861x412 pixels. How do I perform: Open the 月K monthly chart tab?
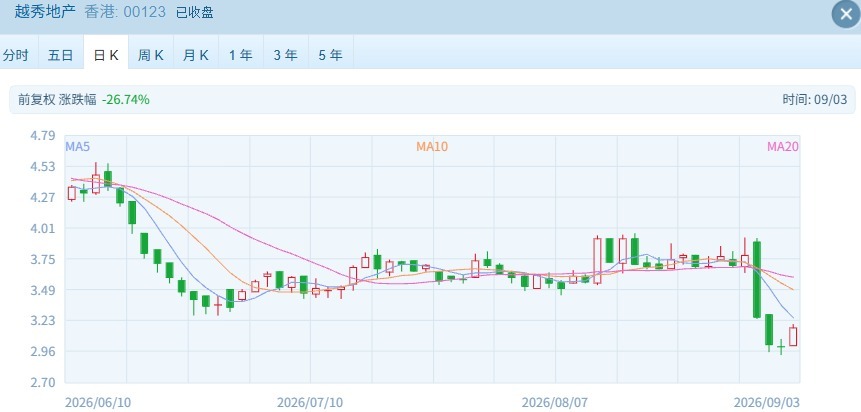(196, 54)
